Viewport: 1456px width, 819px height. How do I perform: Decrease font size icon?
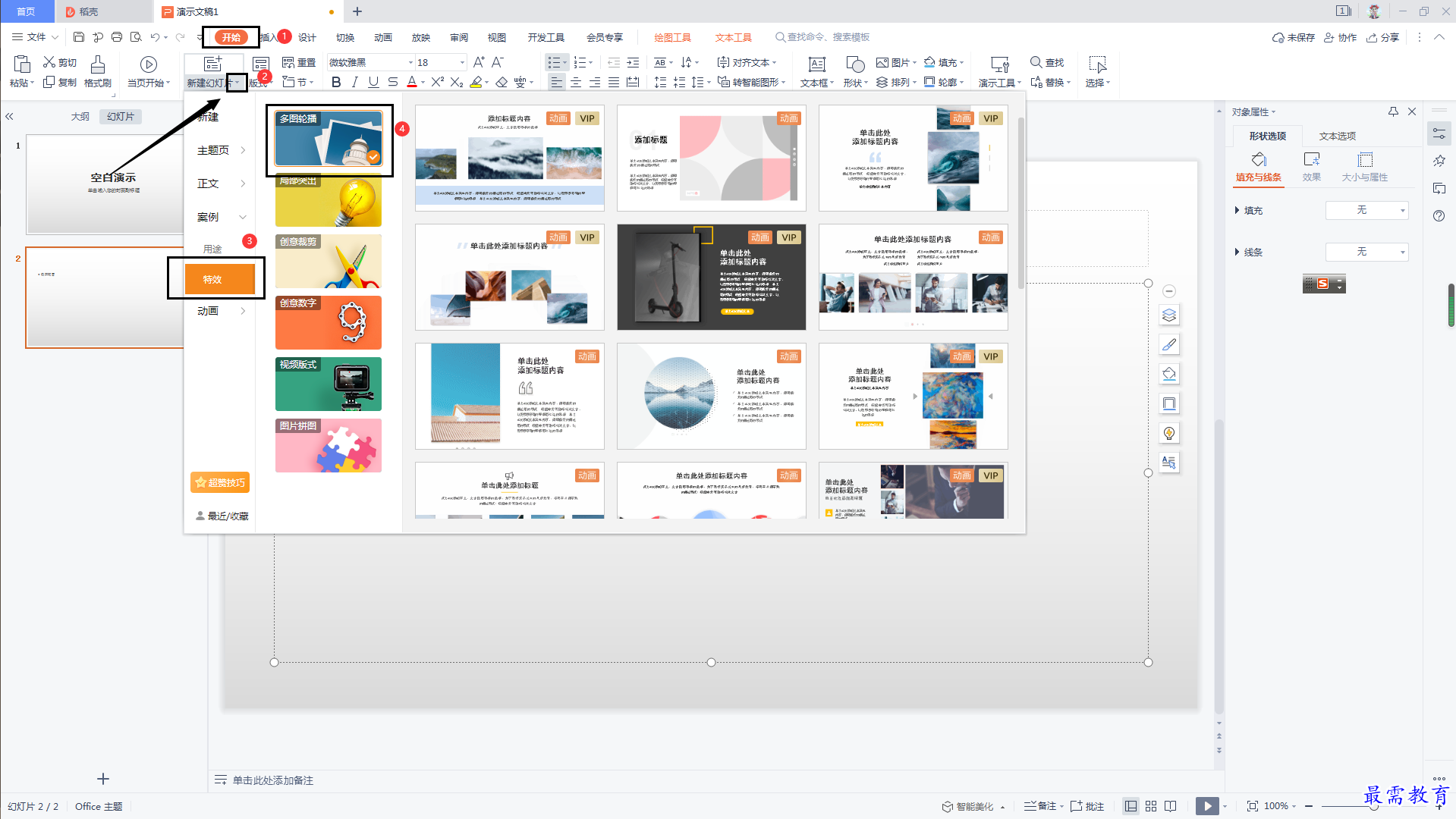(x=498, y=62)
